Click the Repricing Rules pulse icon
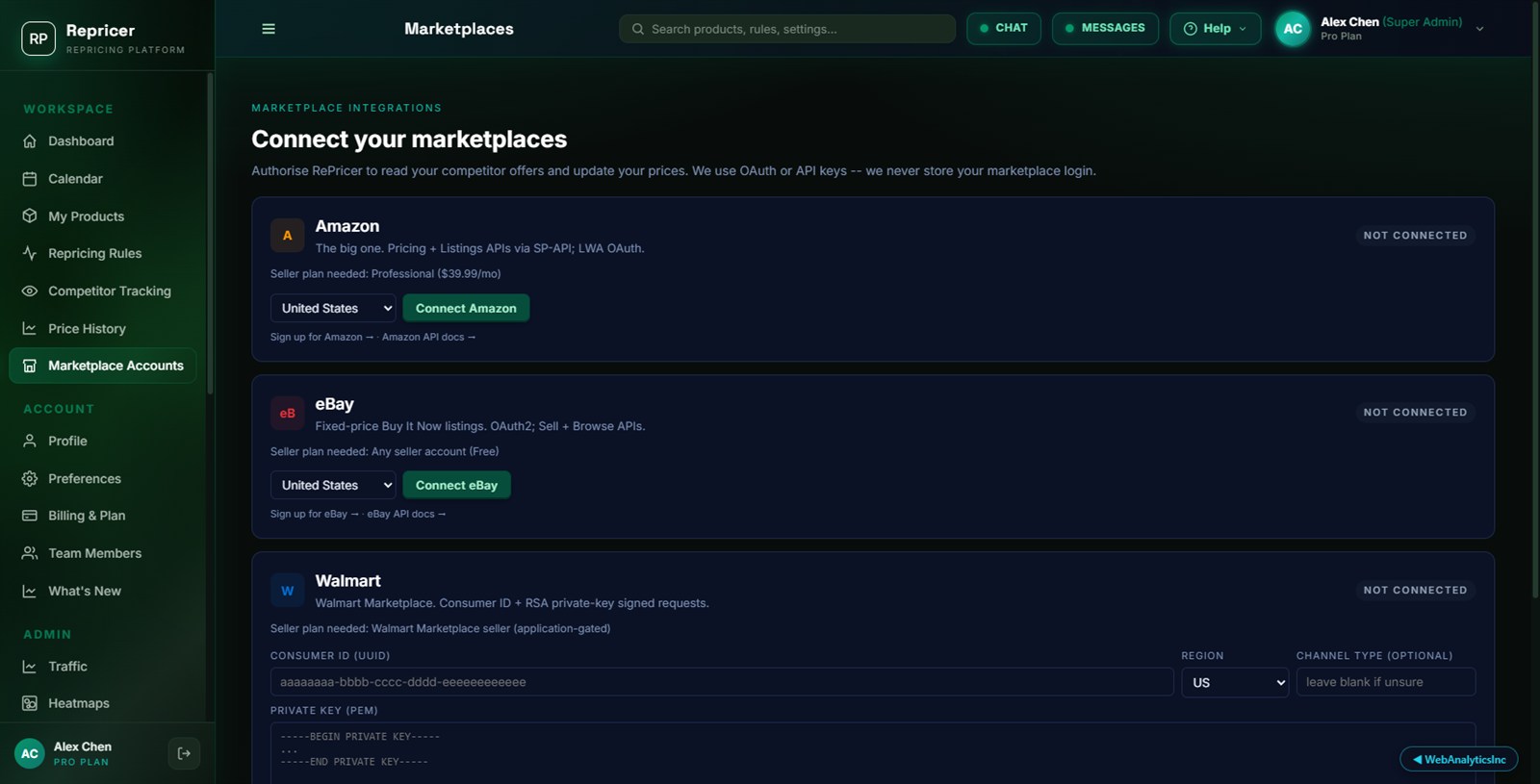The height and width of the screenshot is (784, 1540). pyautogui.click(x=30, y=253)
